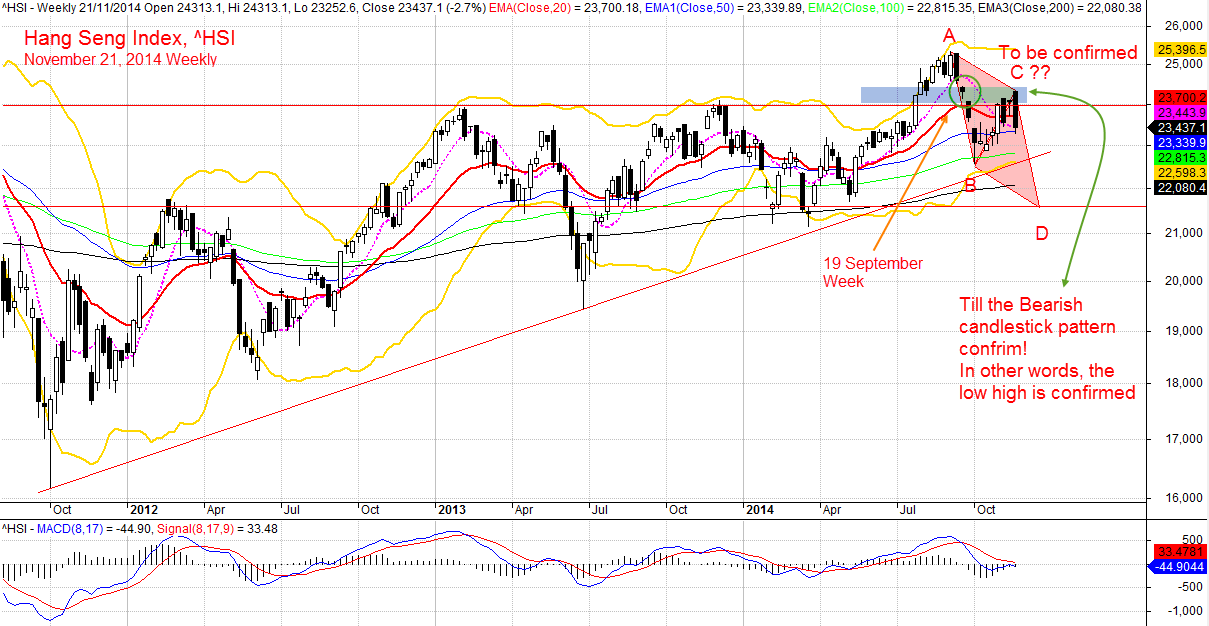Click the green 22,815.3 price tag

click(1181, 158)
